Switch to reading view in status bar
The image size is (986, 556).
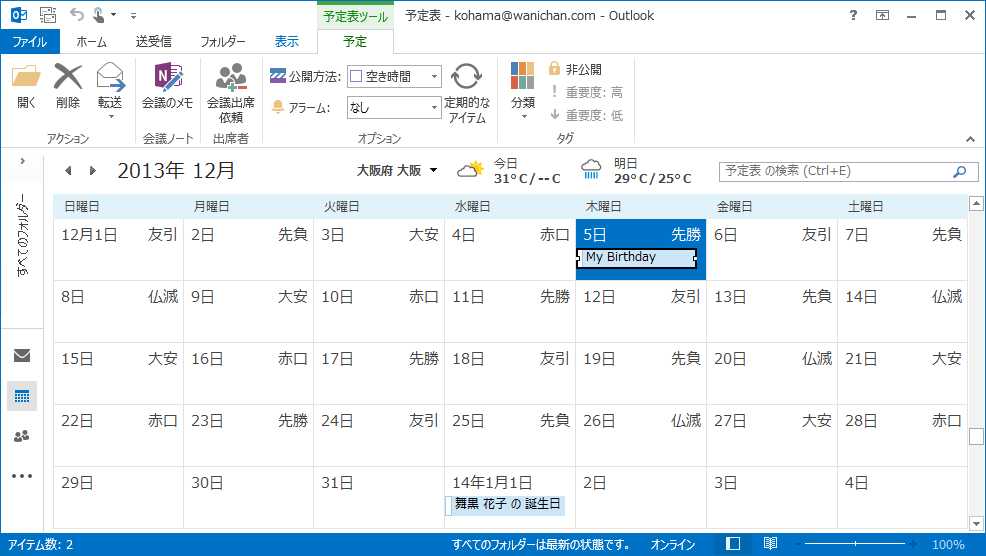(x=770, y=543)
